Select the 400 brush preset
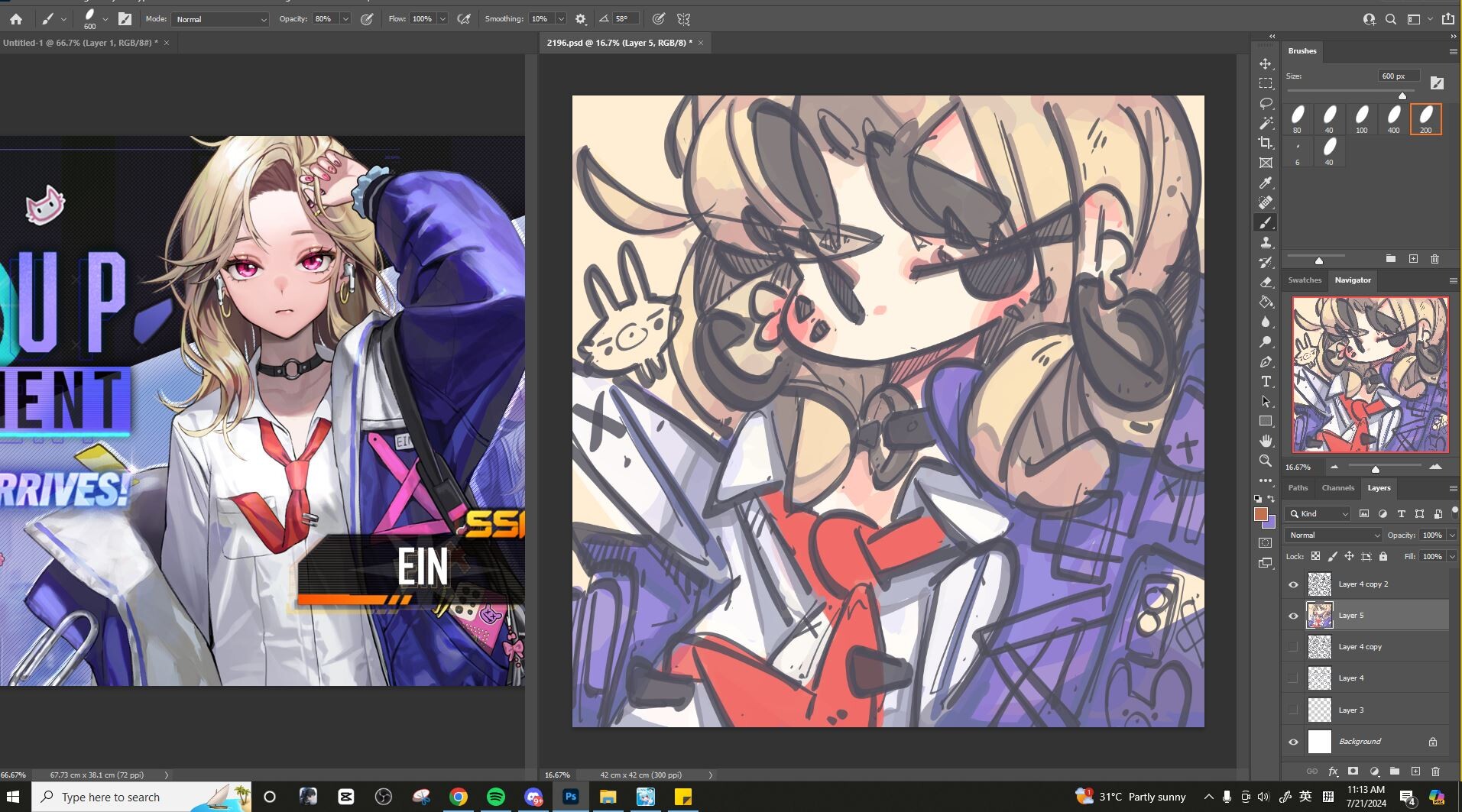This screenshot has height=812, width=1462. click(x=1393, y=119)
